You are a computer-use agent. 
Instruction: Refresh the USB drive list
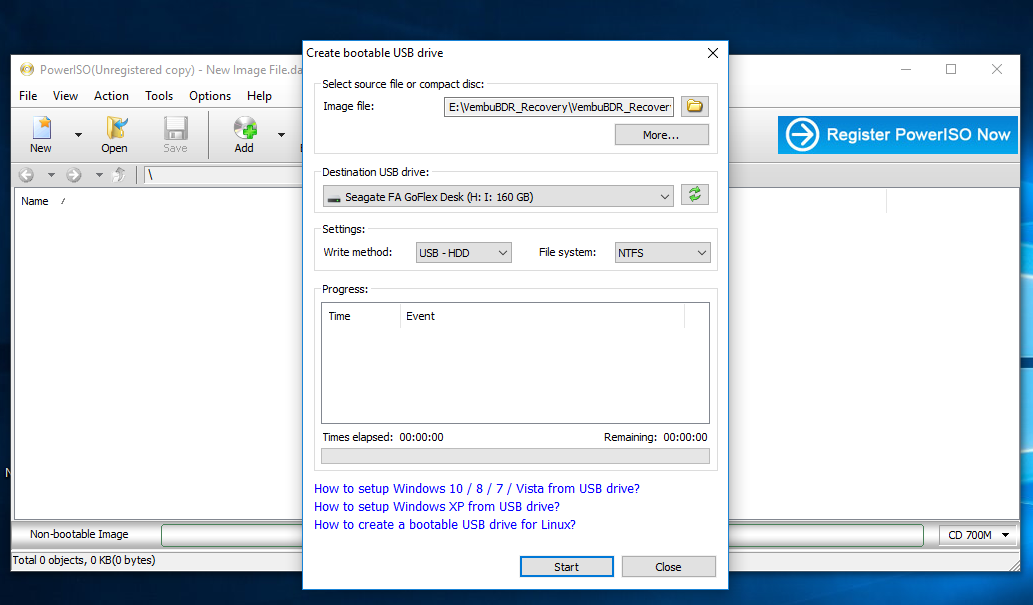694,195
